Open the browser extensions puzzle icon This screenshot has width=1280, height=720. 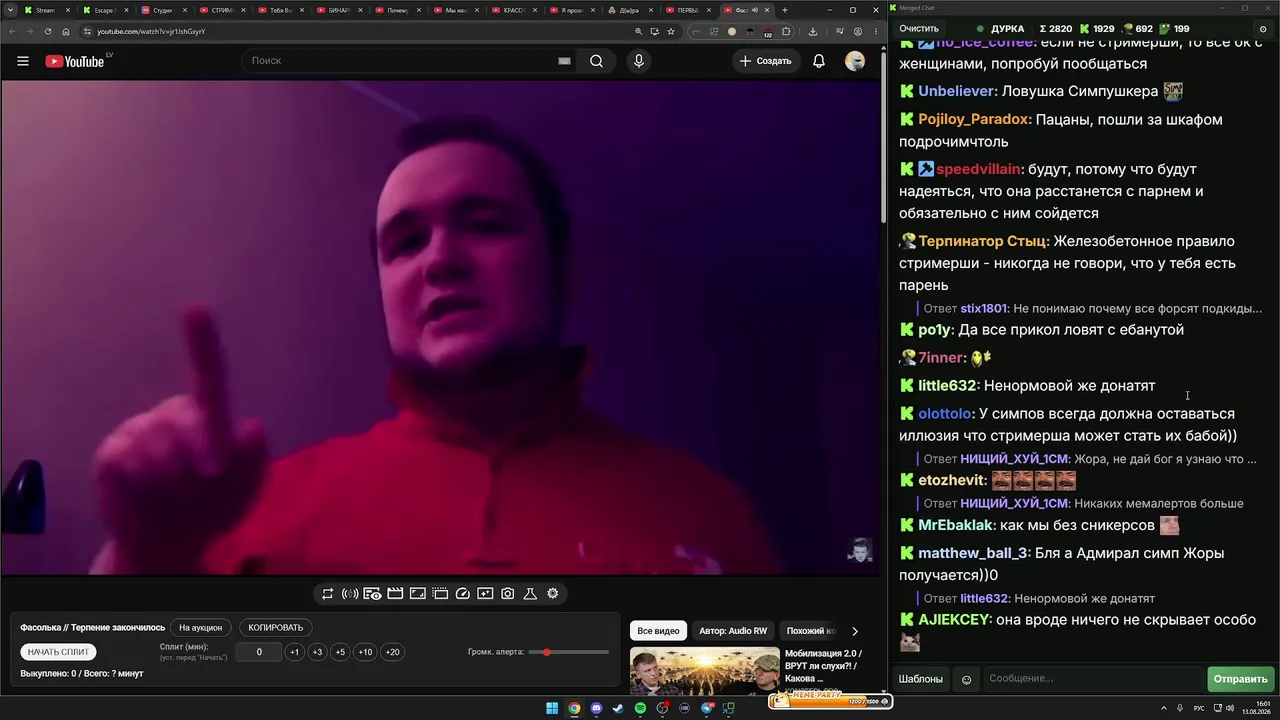point(786,31)
